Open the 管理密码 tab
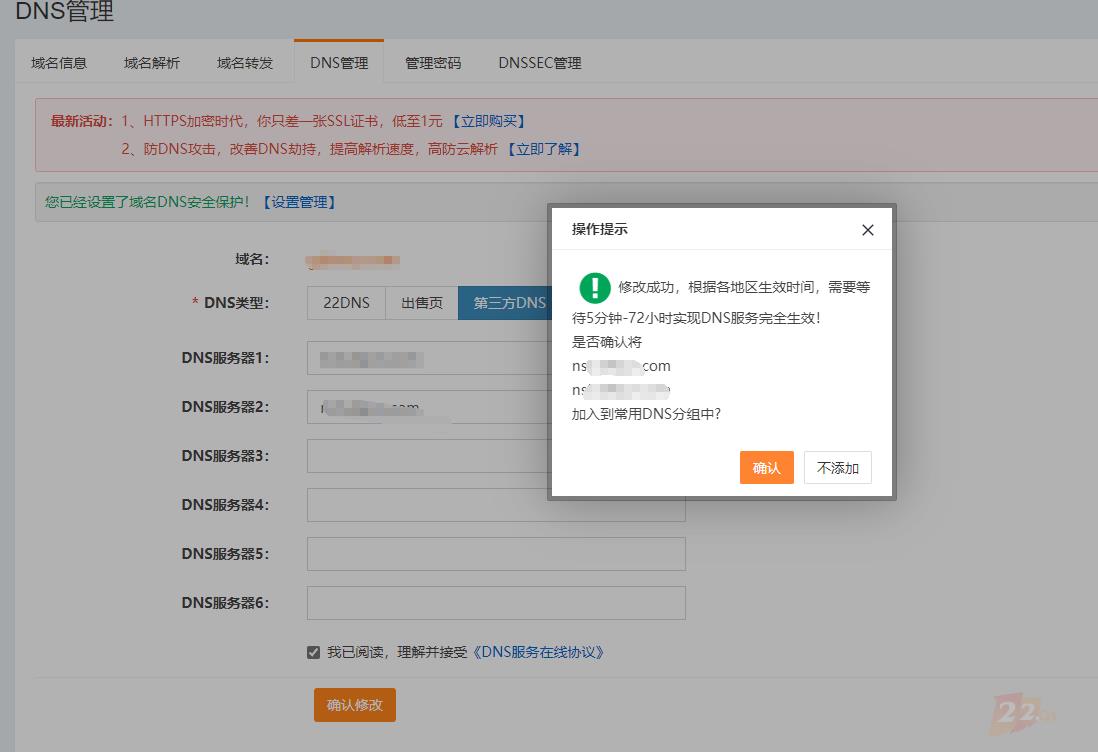This screenshot has width=1098, height=752. point(433,63)
